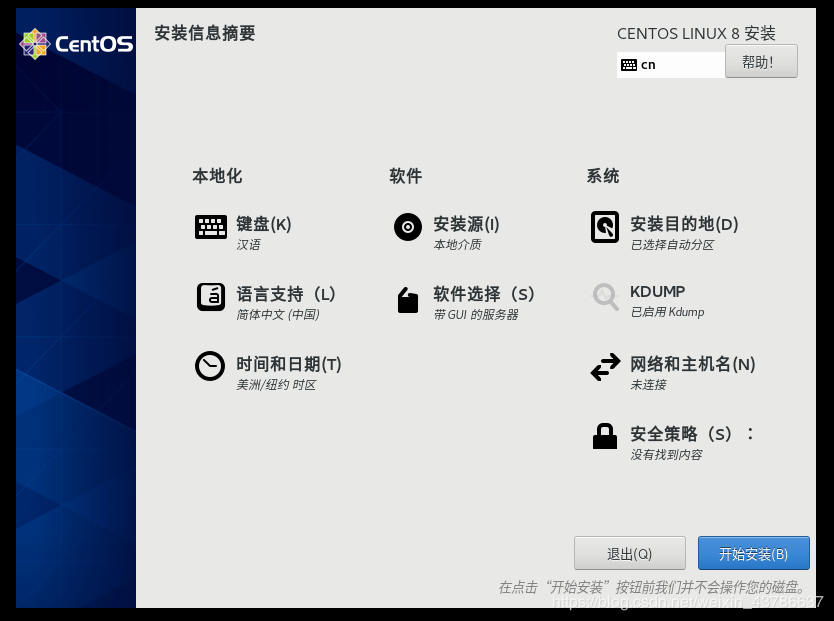Click the padlock icon for 安全策略
Screen dimensions: 834x621
[x=605, y=437]
